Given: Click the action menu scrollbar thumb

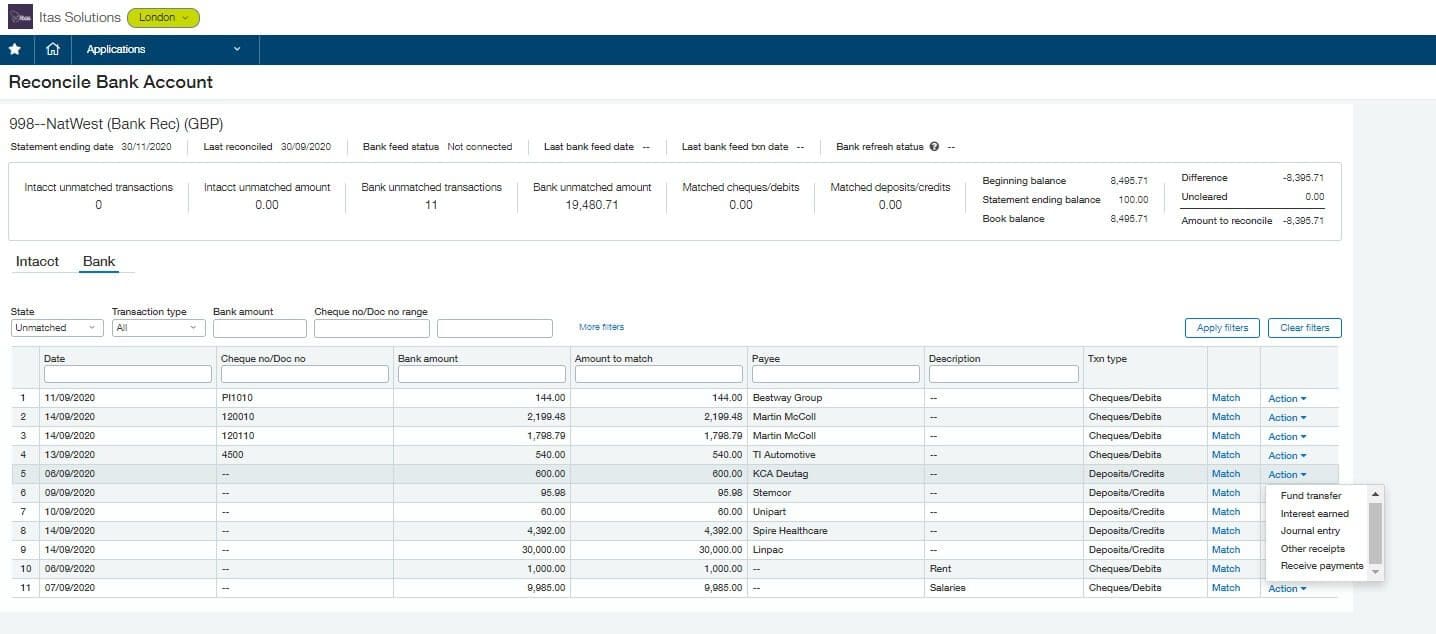Looking at the screenshot, I should tap(1375, 532).
